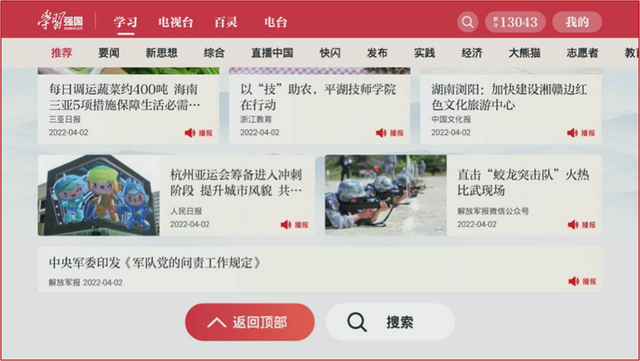Click the 学习强国 logo

[60, 21]
